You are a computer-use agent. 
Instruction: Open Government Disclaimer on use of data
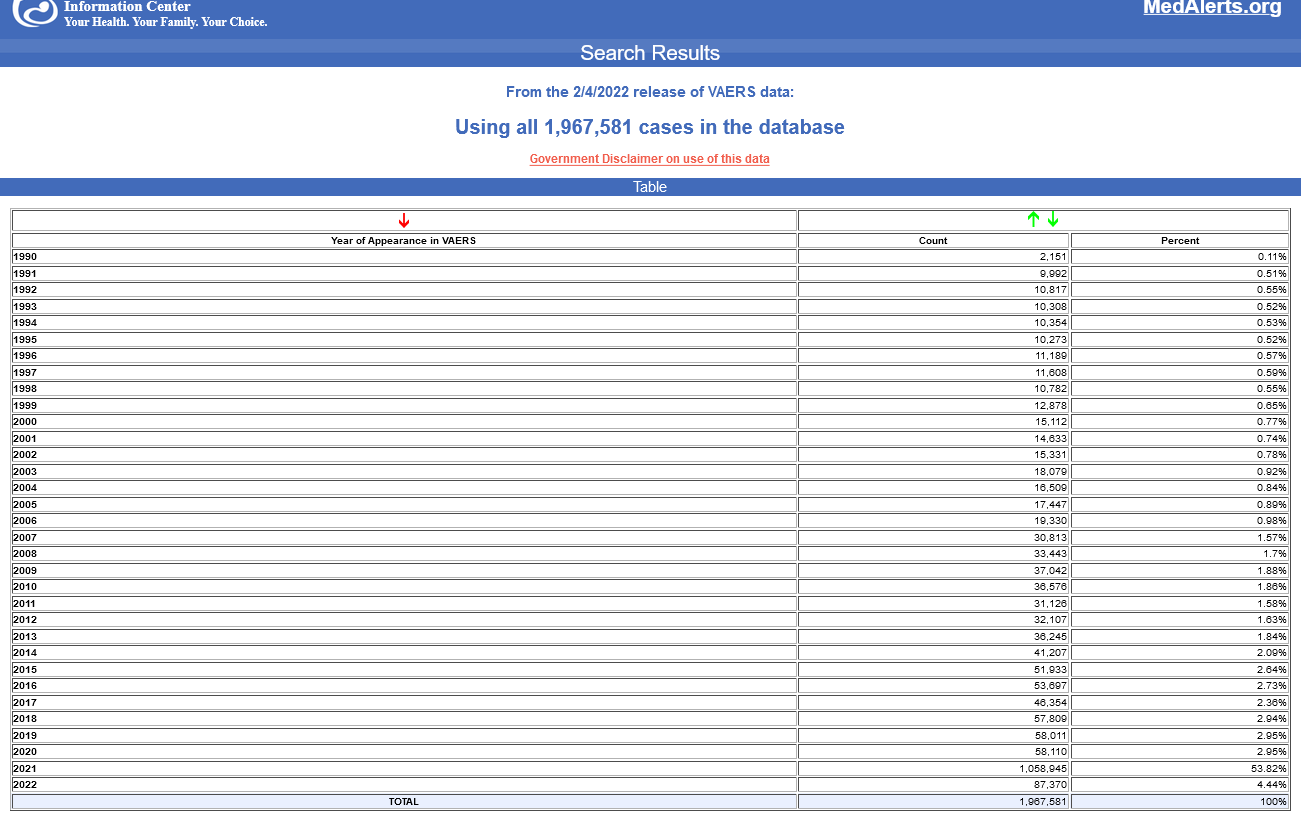coord(650,159)
